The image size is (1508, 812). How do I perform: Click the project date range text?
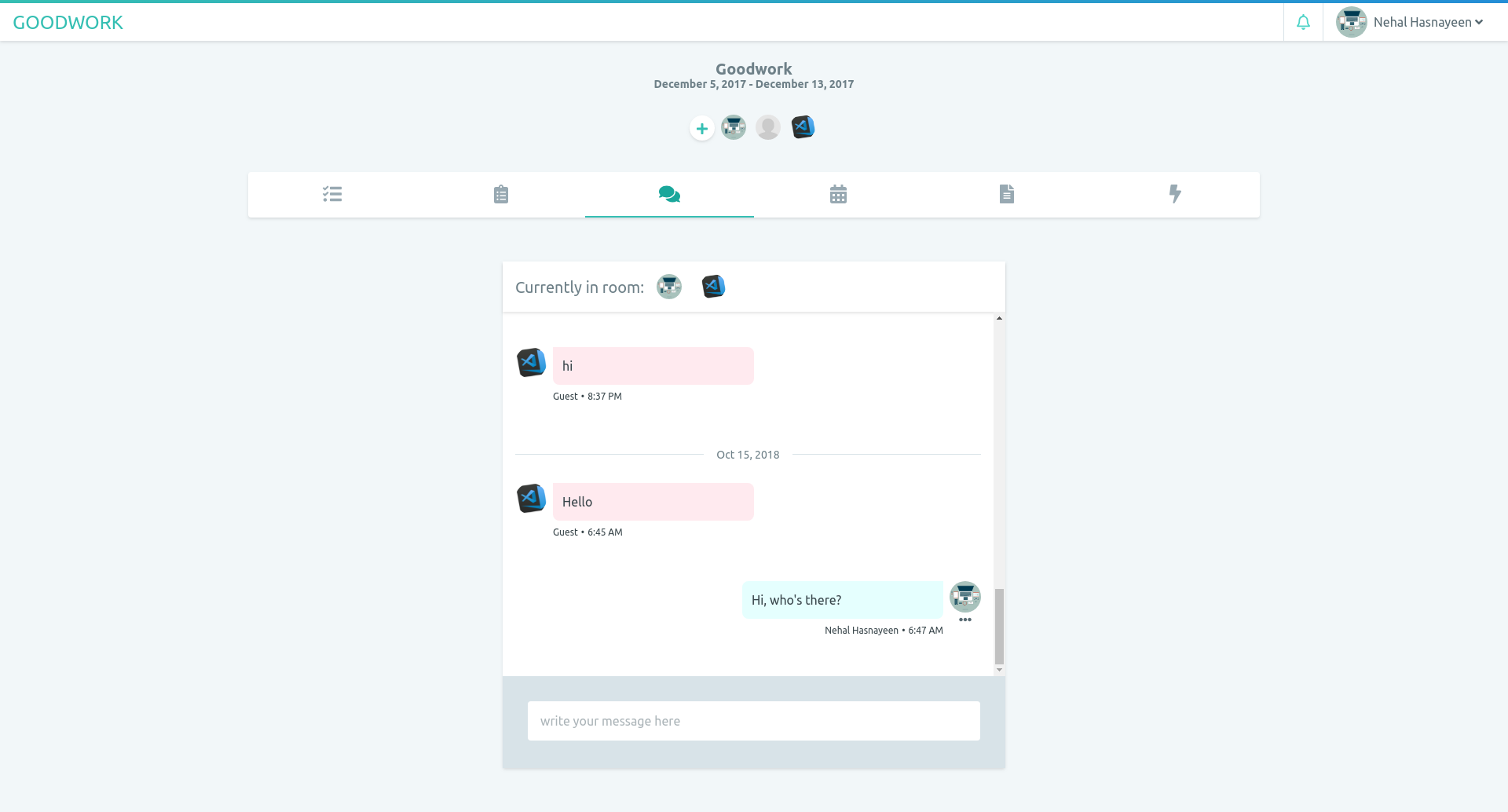(x=754, y=84)
